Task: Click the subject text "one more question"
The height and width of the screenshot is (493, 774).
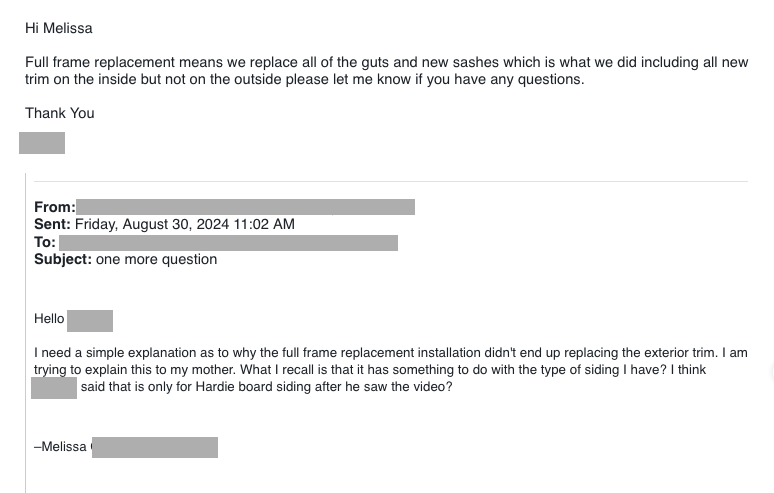Action: pos(156,260)
